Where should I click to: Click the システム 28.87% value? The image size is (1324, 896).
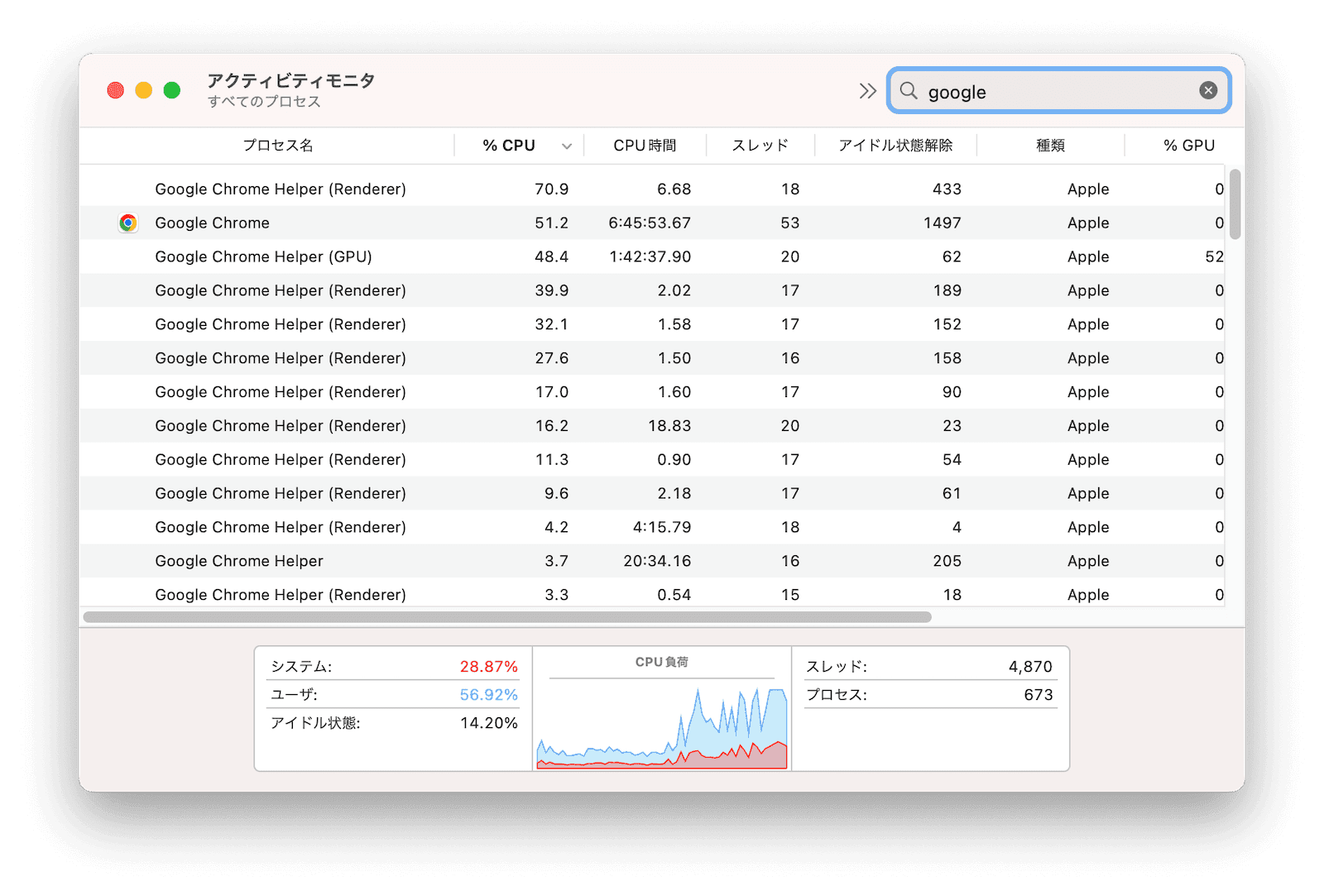click(x=488, y=667)
